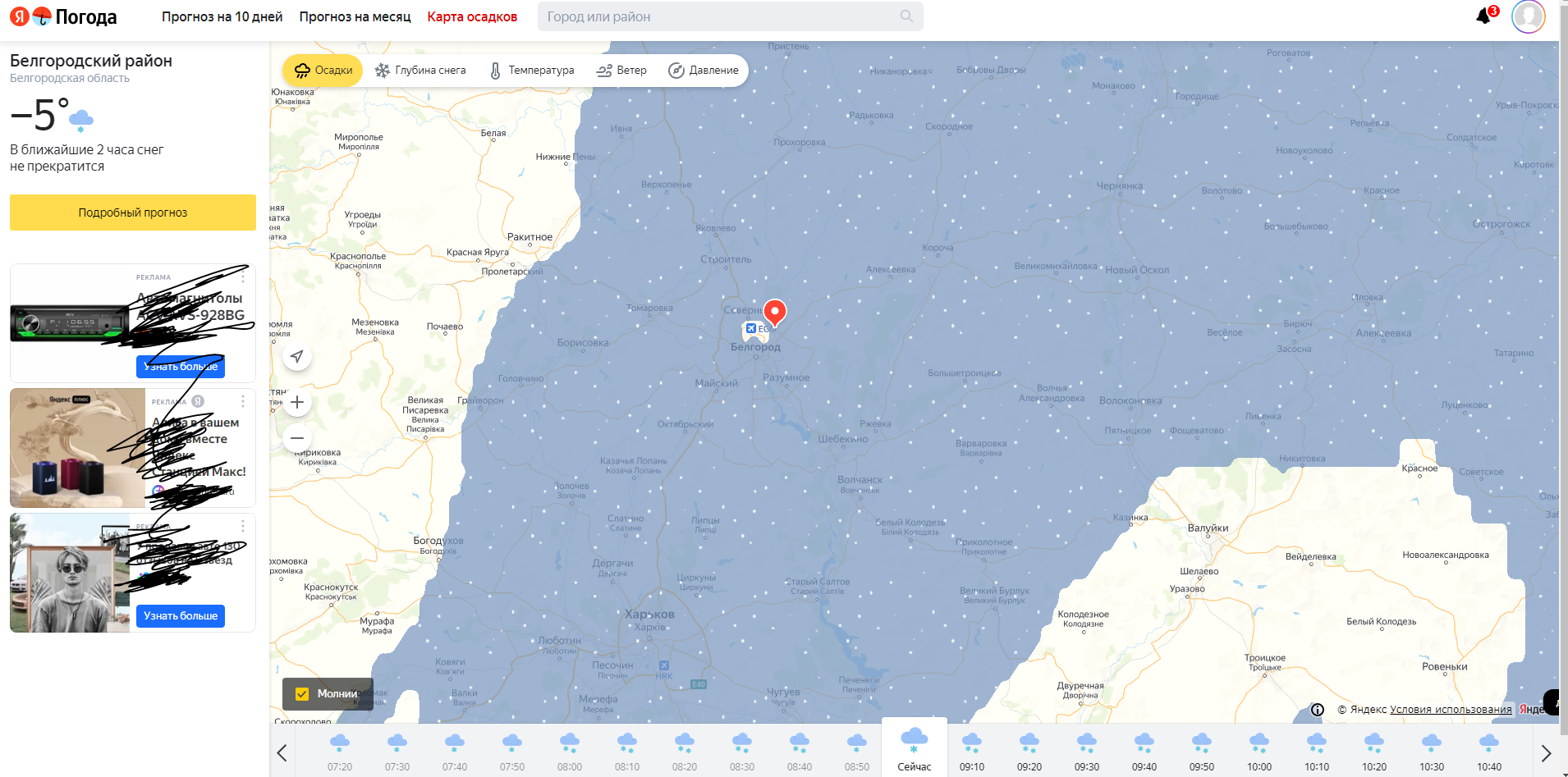The height and width of the screenshot is (777, 1568).
Task: Select the Сейчас timeline slot
Action: point(915,747)
